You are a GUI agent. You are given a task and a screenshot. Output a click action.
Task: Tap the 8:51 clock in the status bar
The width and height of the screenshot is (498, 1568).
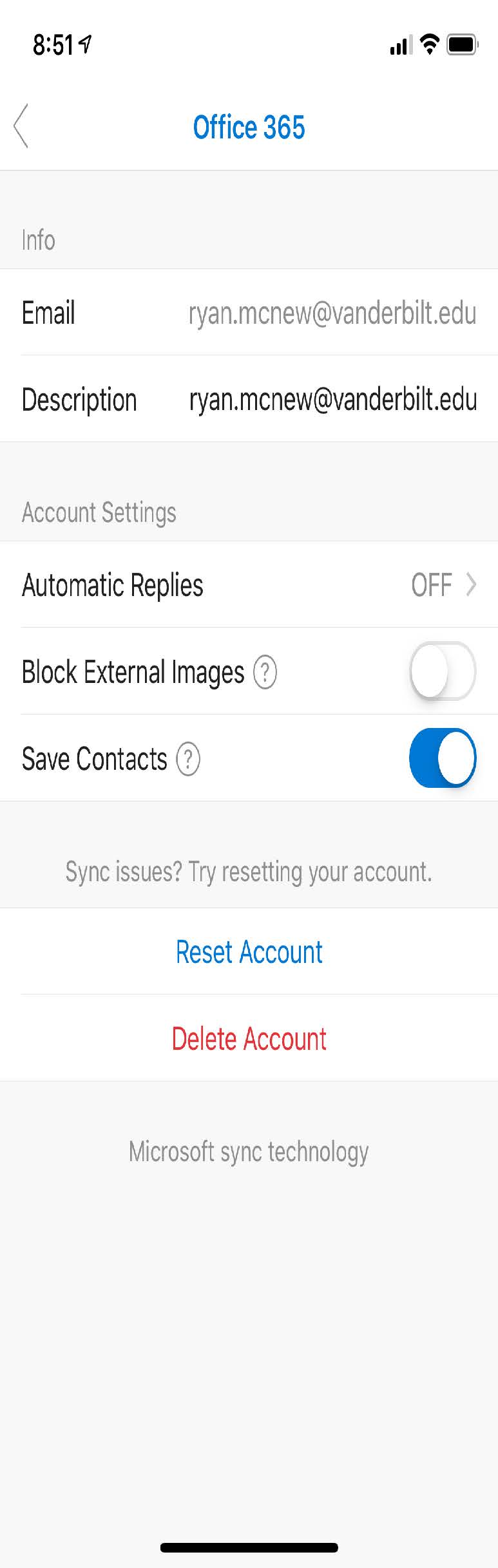(53, 45)
